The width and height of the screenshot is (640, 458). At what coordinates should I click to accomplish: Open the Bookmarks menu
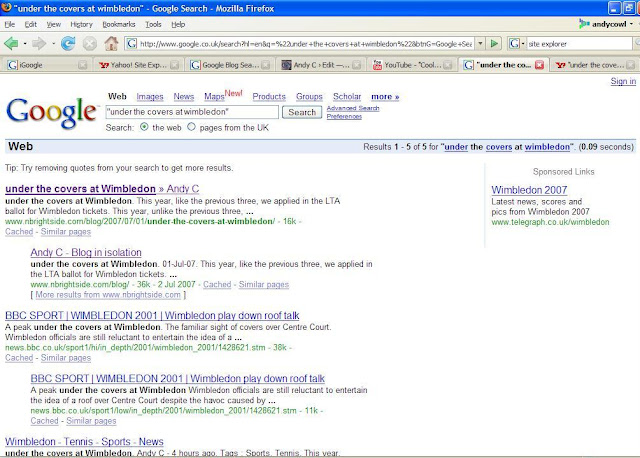[119, 24]
